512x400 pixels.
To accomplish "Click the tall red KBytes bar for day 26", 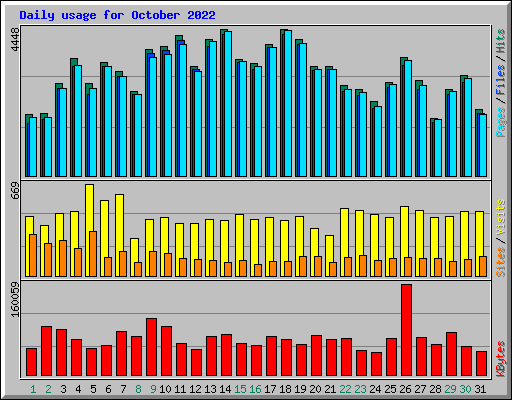I will point(406,330).
